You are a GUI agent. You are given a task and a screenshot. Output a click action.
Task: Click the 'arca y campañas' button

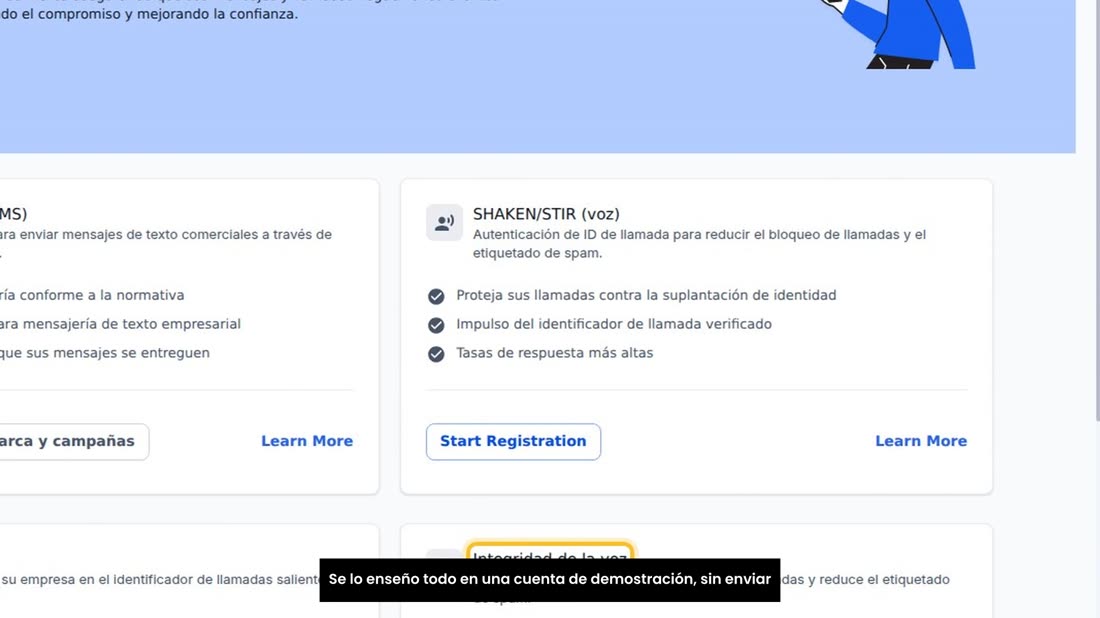coord(74,441)
